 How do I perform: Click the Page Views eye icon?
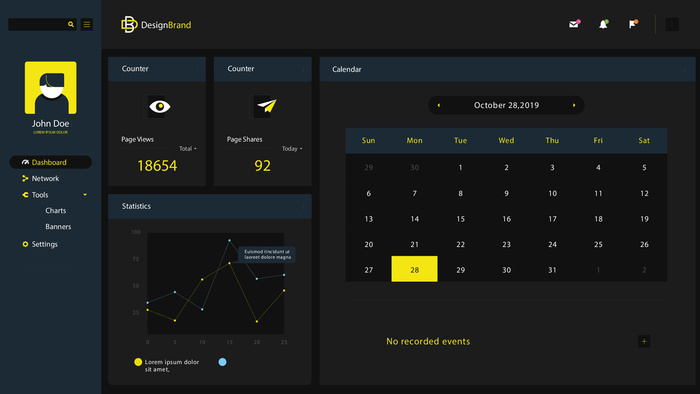point(159,106)
